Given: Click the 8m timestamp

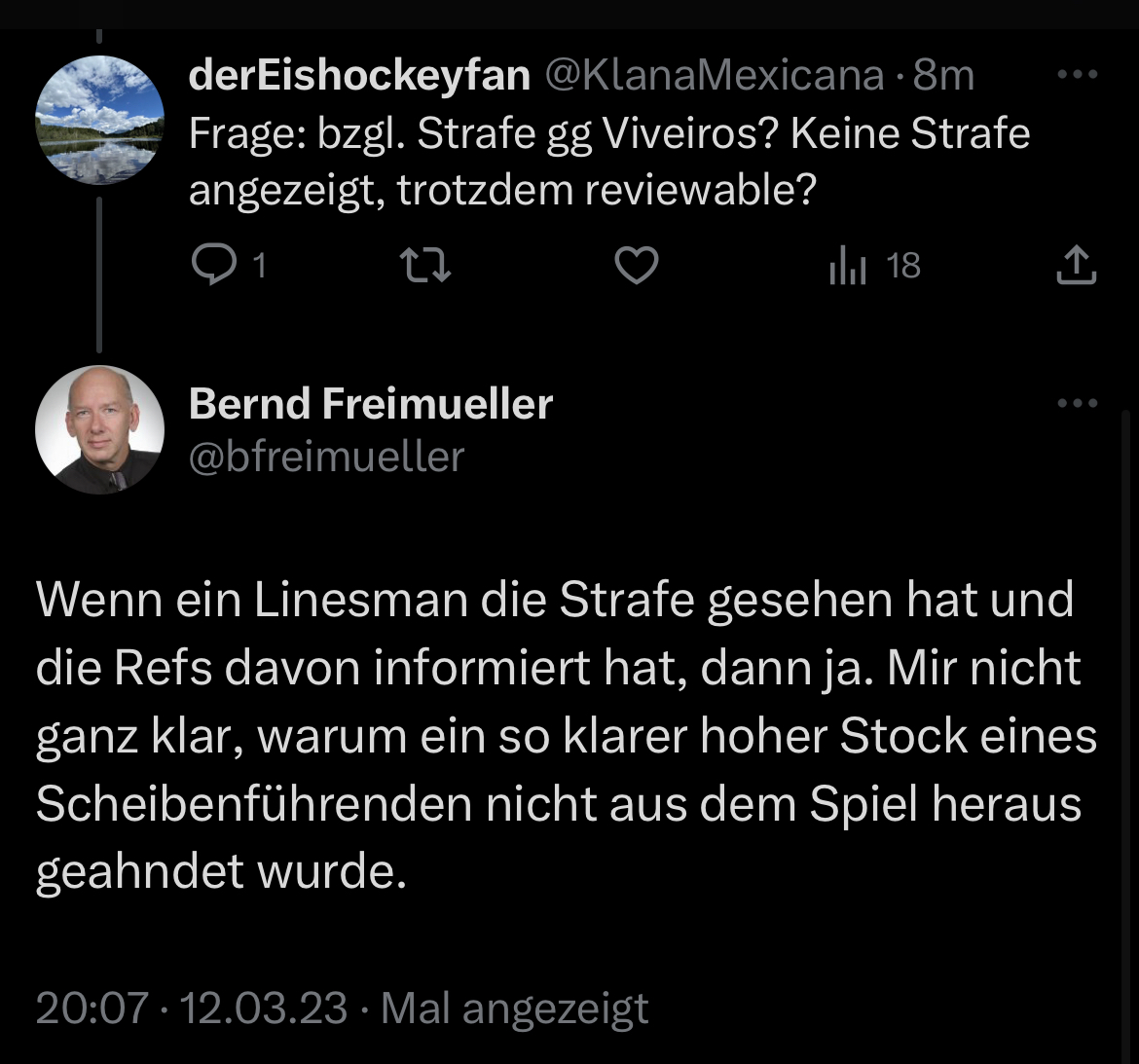Looking at the screenshot, I should [942, 75].
